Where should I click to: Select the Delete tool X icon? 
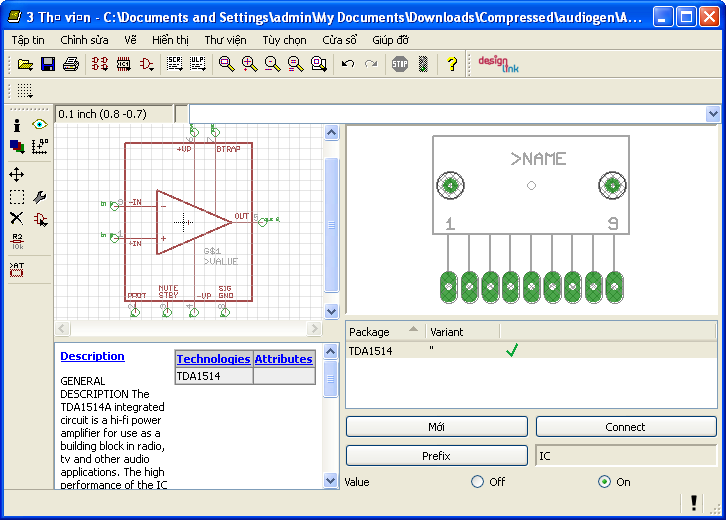(x=17, y=218)
